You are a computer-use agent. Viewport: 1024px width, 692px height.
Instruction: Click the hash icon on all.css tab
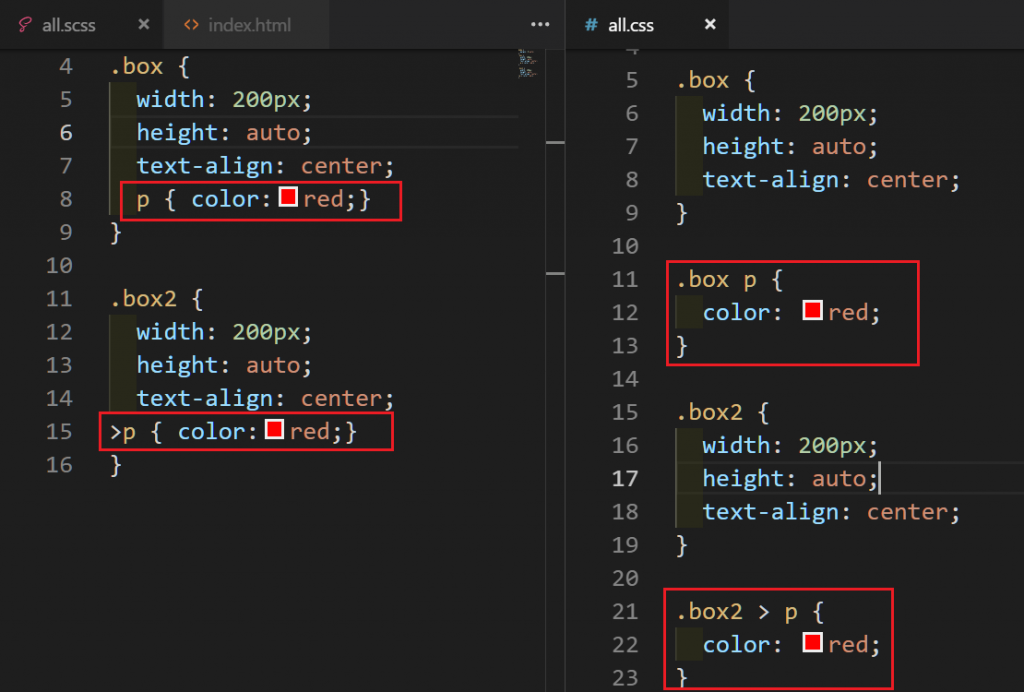591,25
